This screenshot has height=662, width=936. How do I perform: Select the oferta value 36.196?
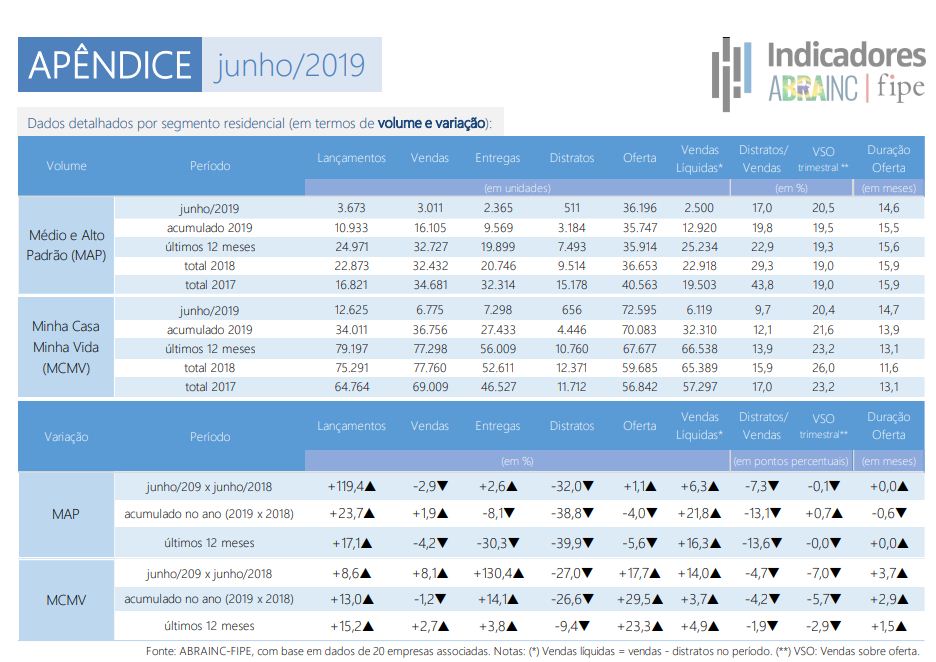[639, 208]
